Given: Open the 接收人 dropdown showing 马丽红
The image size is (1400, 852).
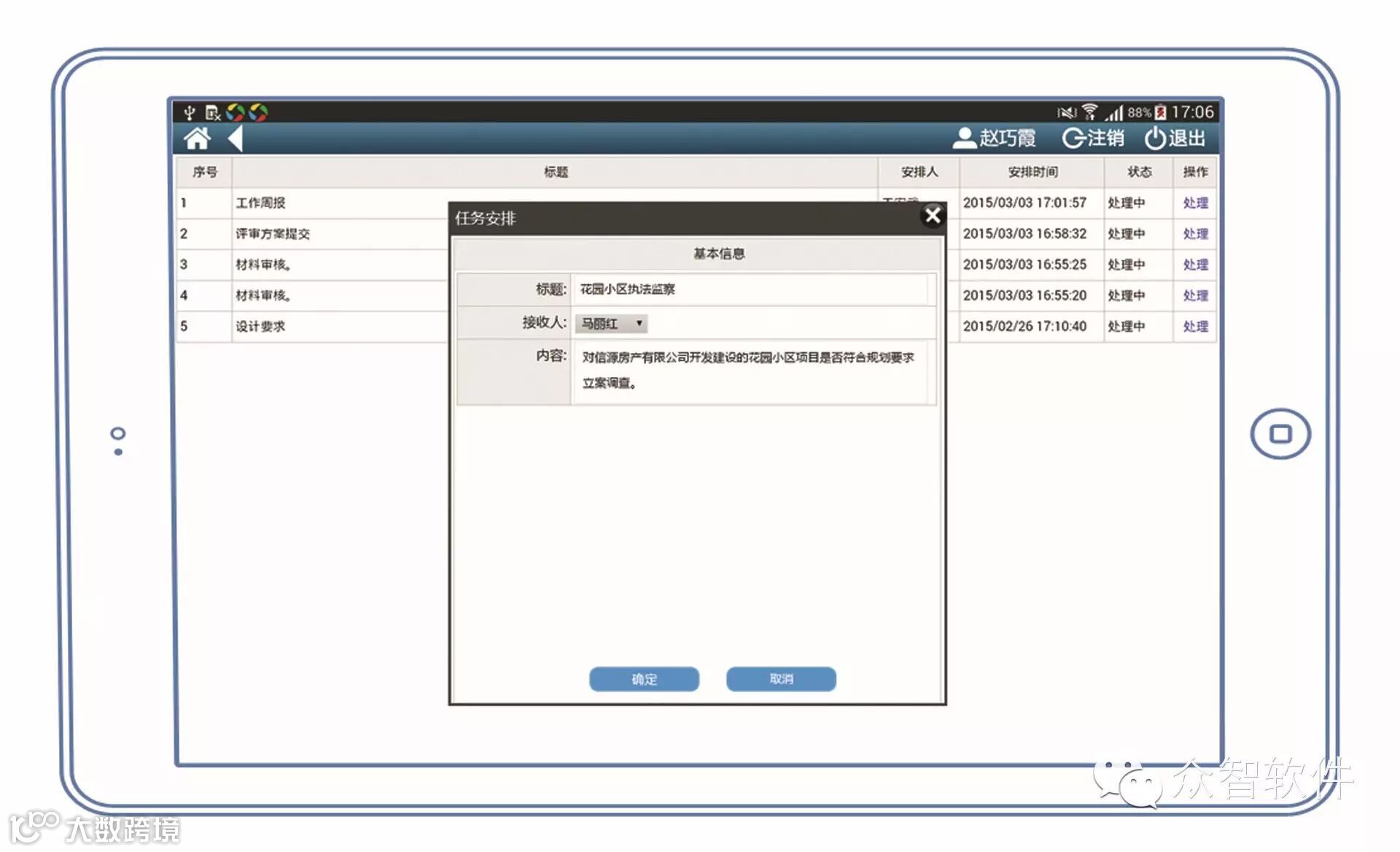Looking at the screenshot, I should (x=611, y=323).
